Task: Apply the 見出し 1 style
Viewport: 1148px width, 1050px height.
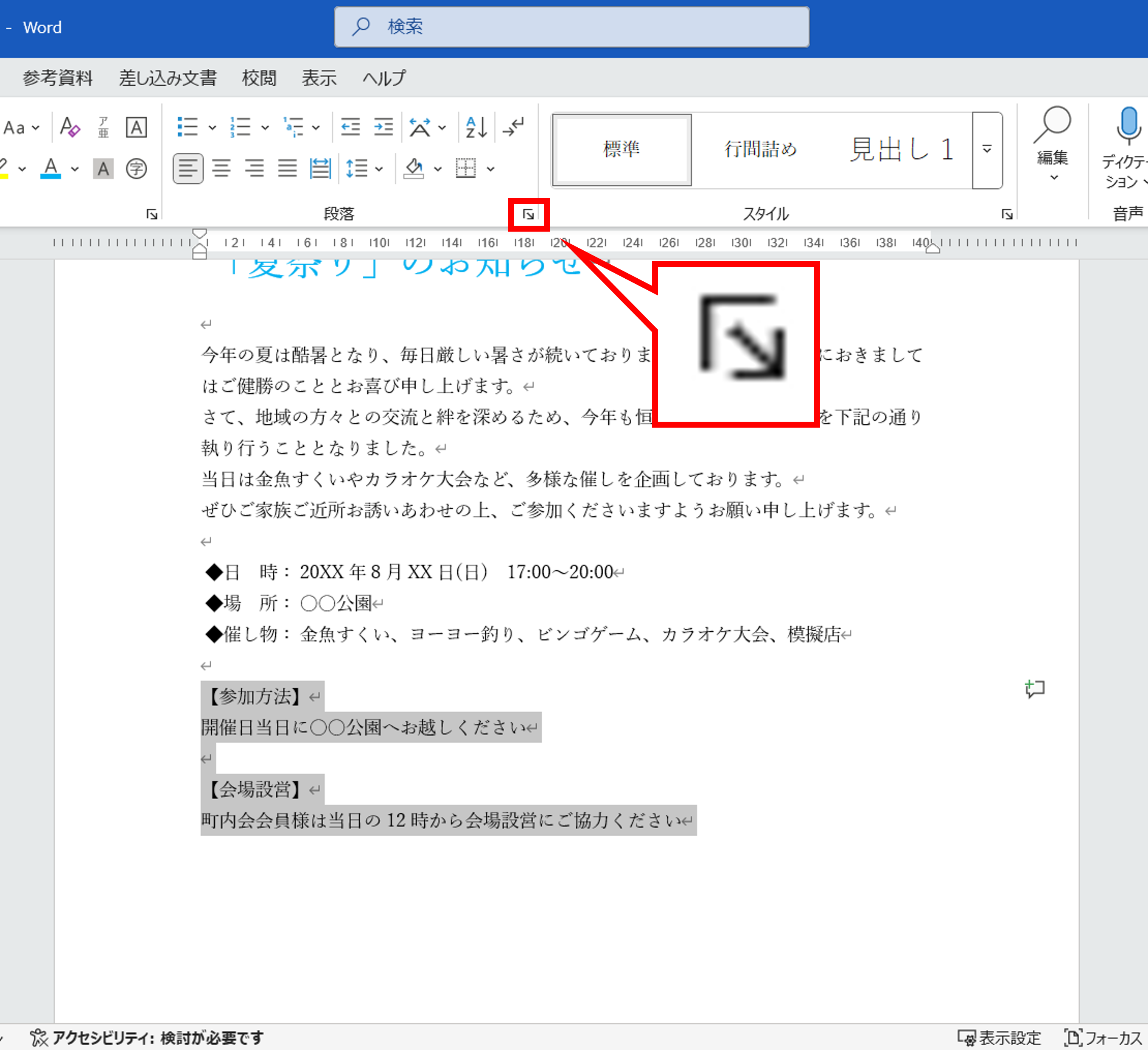Action: (x=901, y=150)
